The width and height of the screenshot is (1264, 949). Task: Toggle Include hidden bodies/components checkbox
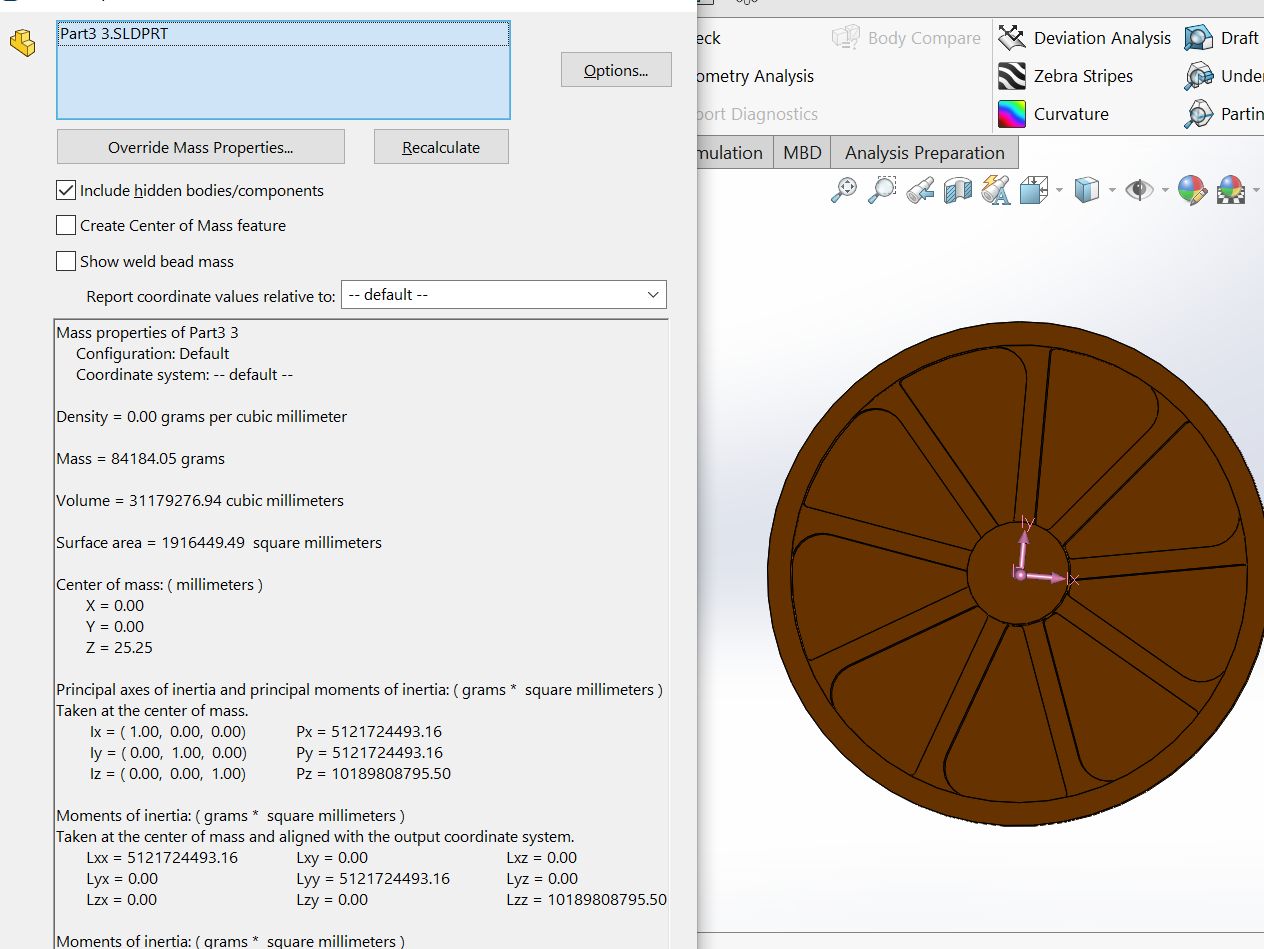[x=66, y=190]
